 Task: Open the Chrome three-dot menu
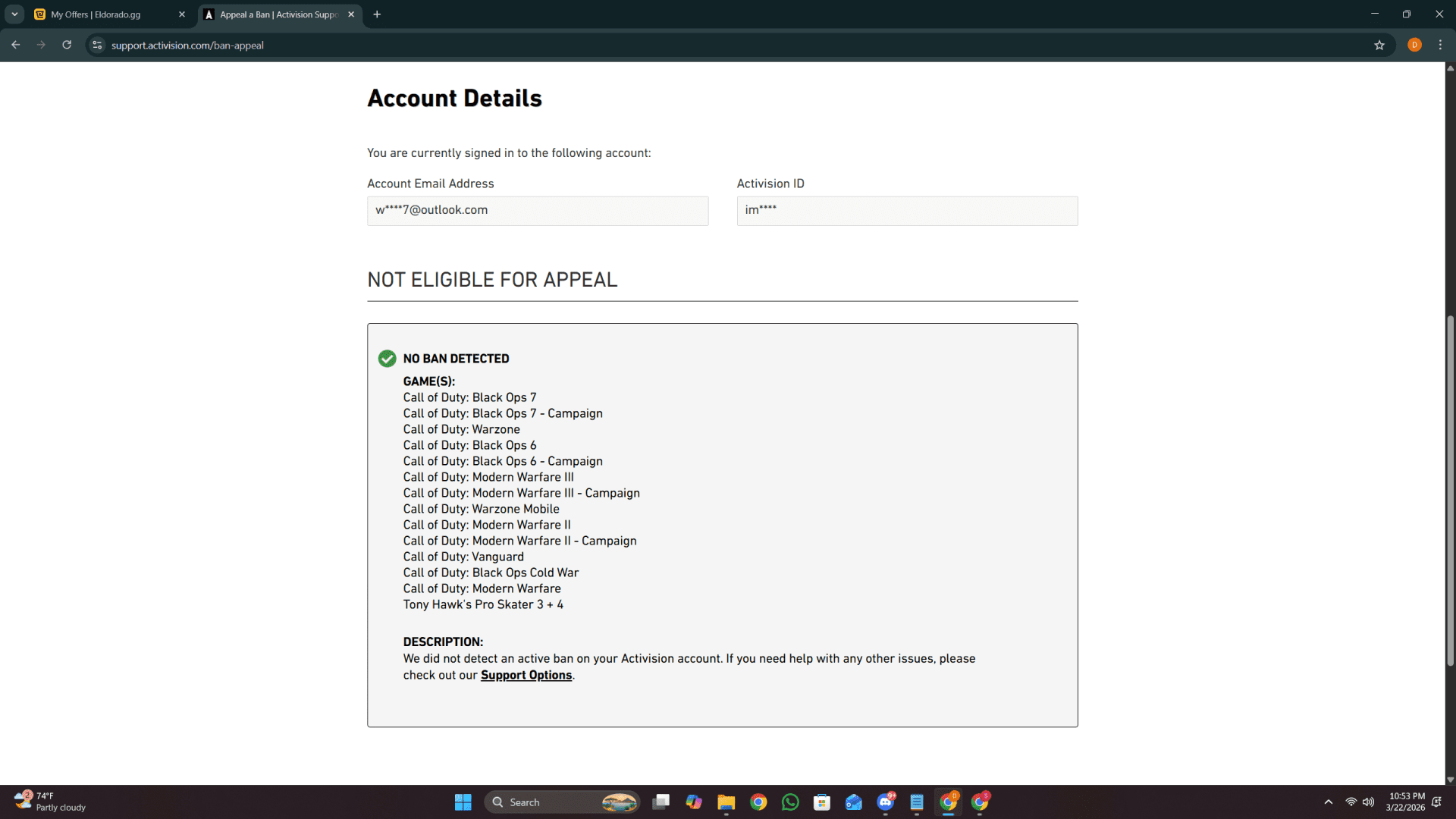(x=1440, y=45)
